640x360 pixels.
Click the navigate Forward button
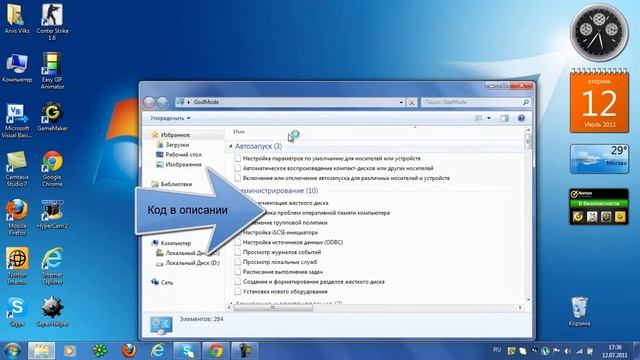(162, 102)
